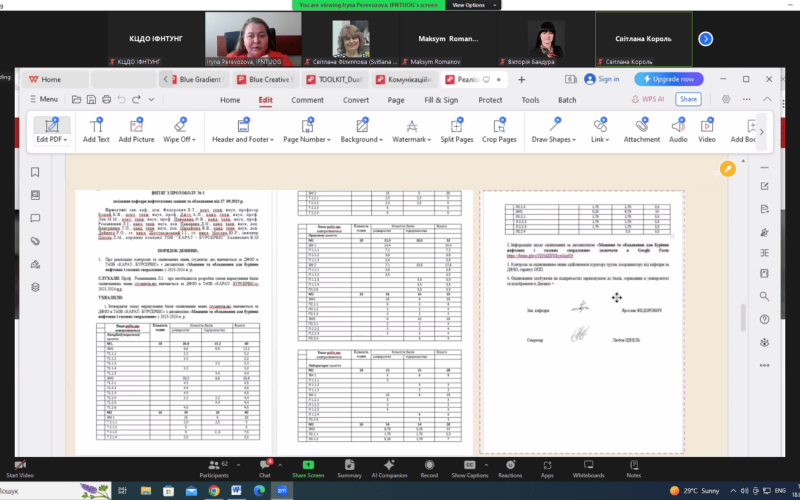Image resolution: width=800 pixels, height=500 pixels.
Task: Click the Split Pages tool
Action: click(457, 131)
